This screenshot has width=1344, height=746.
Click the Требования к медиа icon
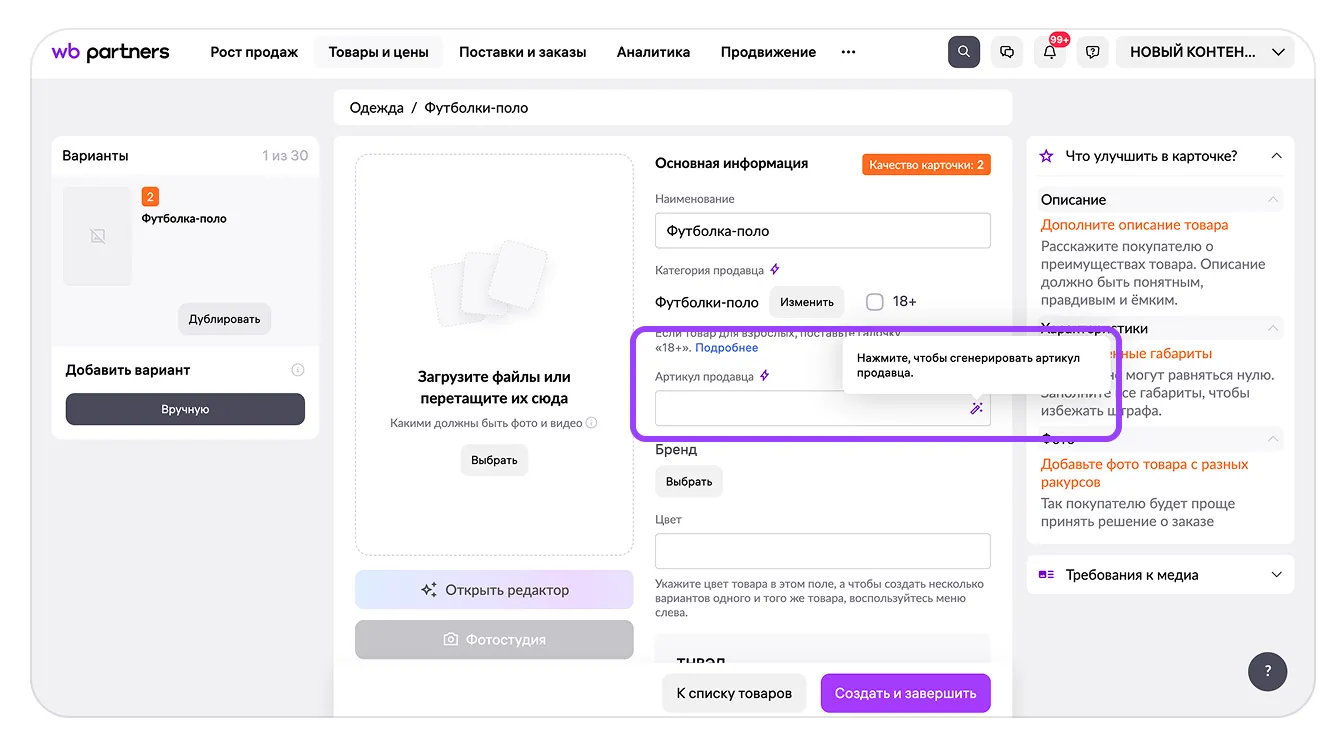(1046, 575)
